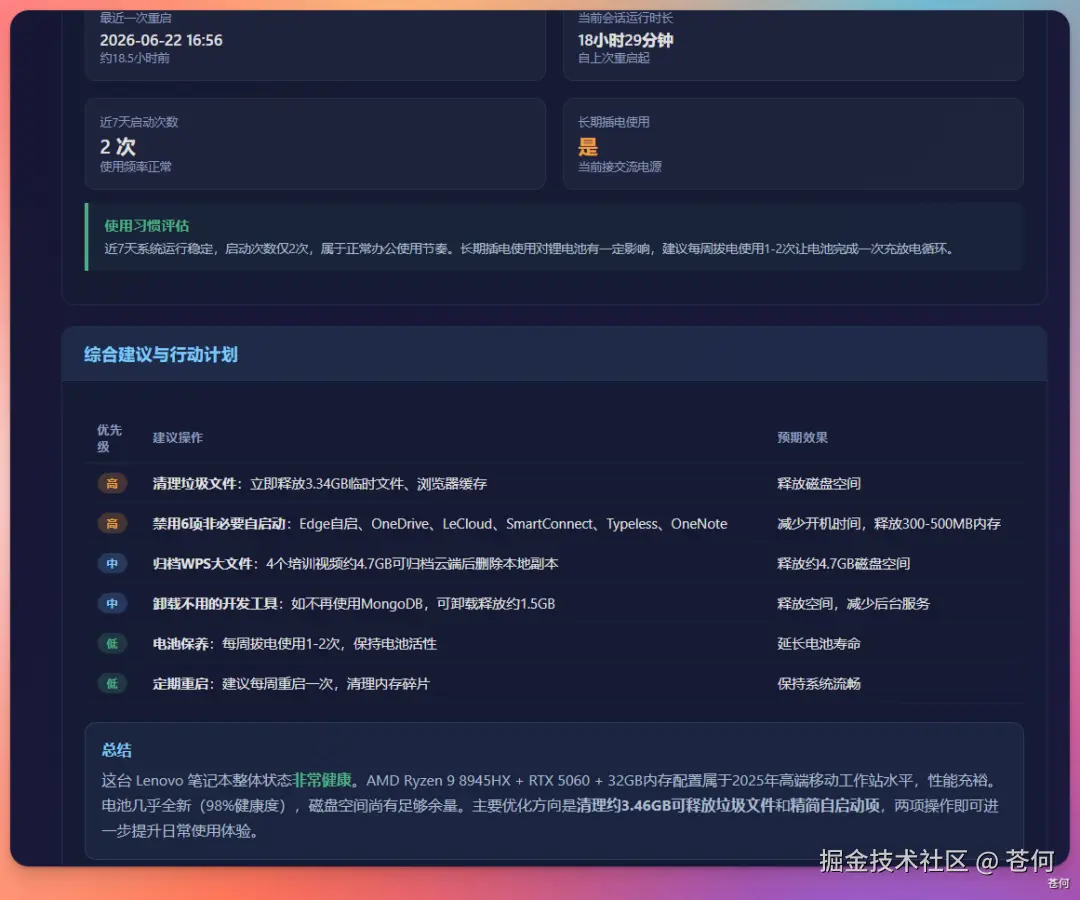The image size is (1080, 900).
Task: Click the 建议每周重启一次，清理内存碎片 description
Action: [326, 683]
